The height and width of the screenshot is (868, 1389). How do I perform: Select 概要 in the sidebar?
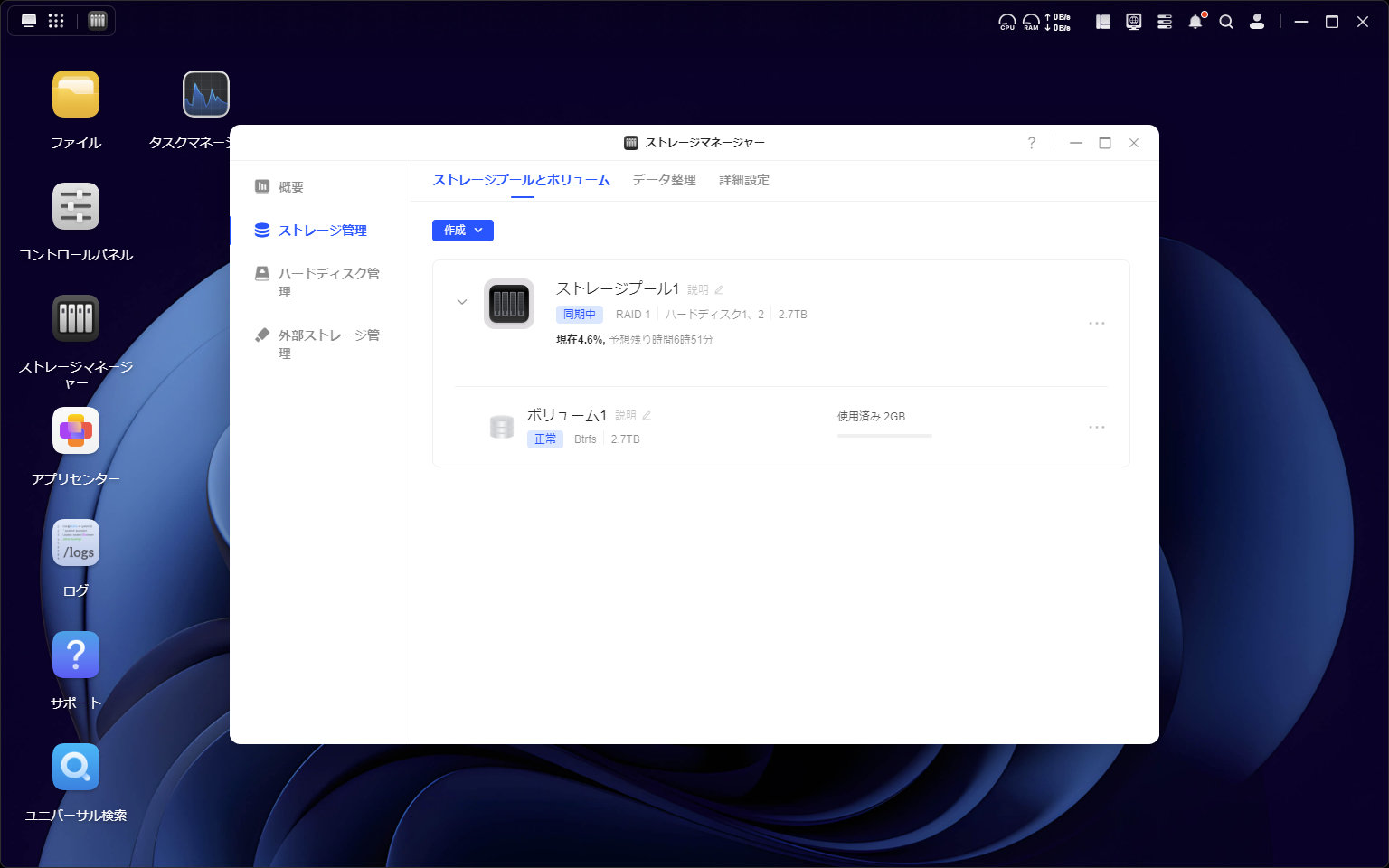point(290,187)
